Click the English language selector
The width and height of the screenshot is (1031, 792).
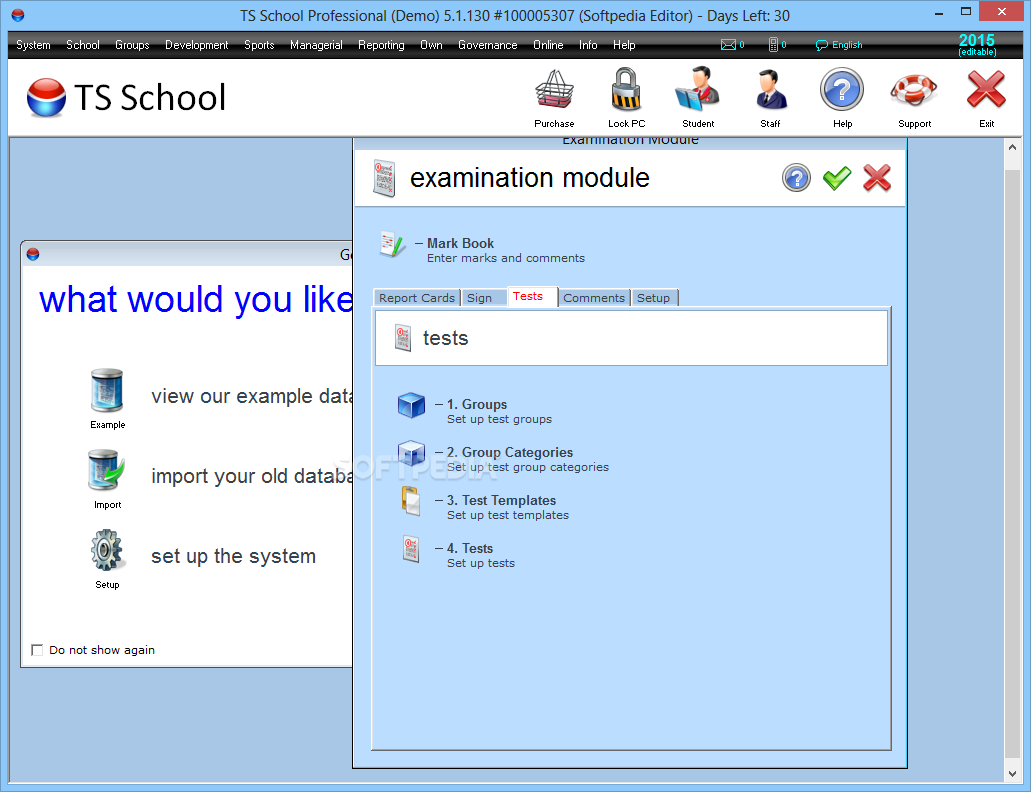click(x=839, y=45)
